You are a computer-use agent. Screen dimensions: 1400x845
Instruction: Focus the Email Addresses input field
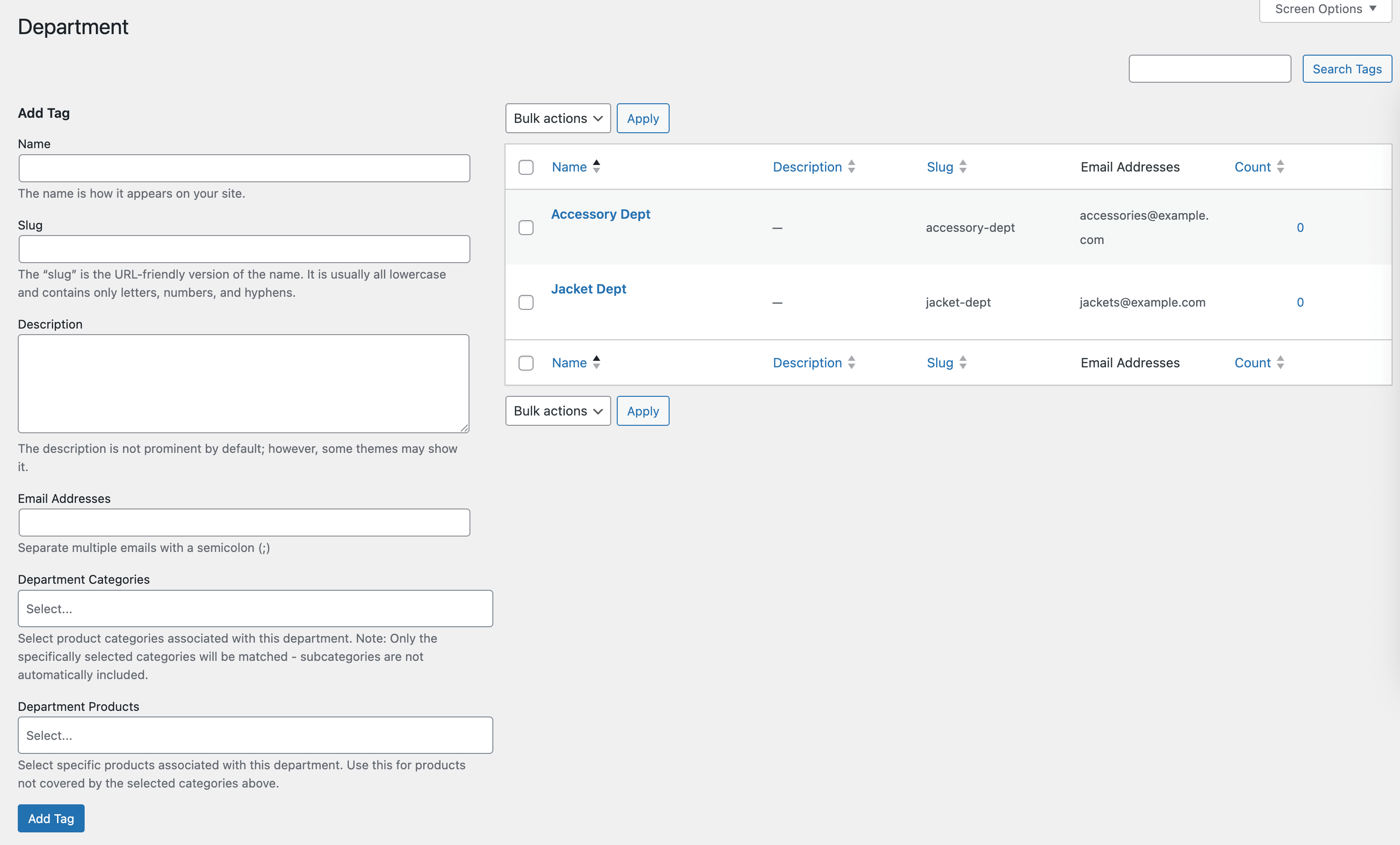[x=244, y=523]
